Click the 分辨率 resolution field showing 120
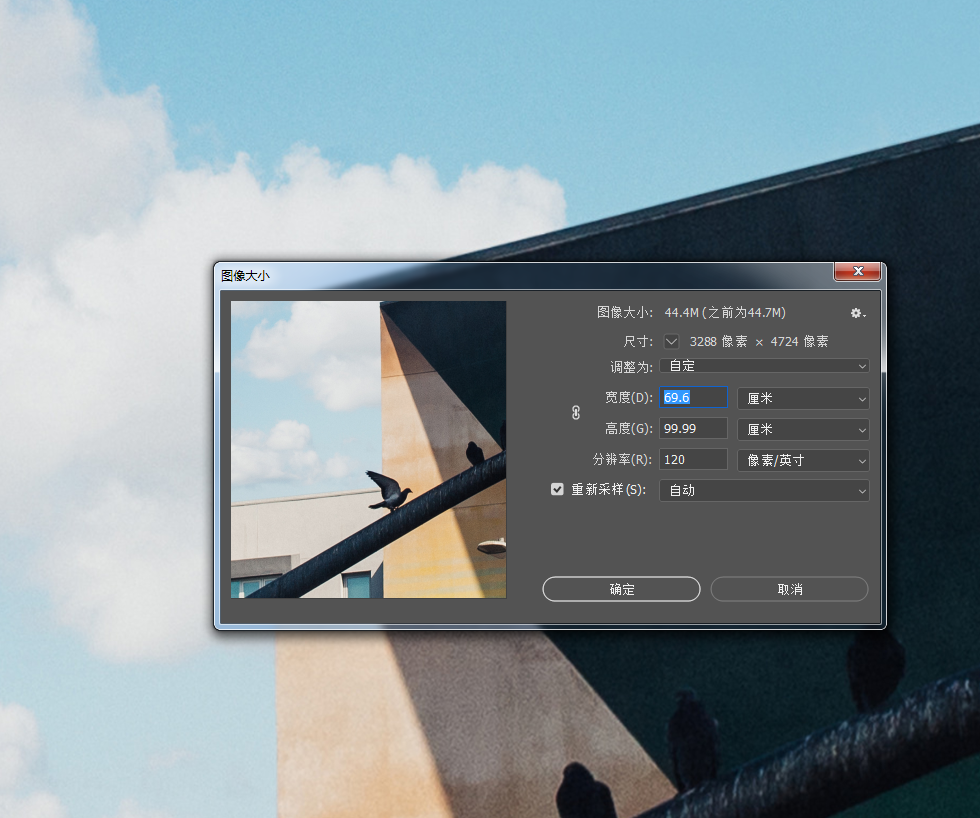Viewport: 980px width, 818px height. 693,459
